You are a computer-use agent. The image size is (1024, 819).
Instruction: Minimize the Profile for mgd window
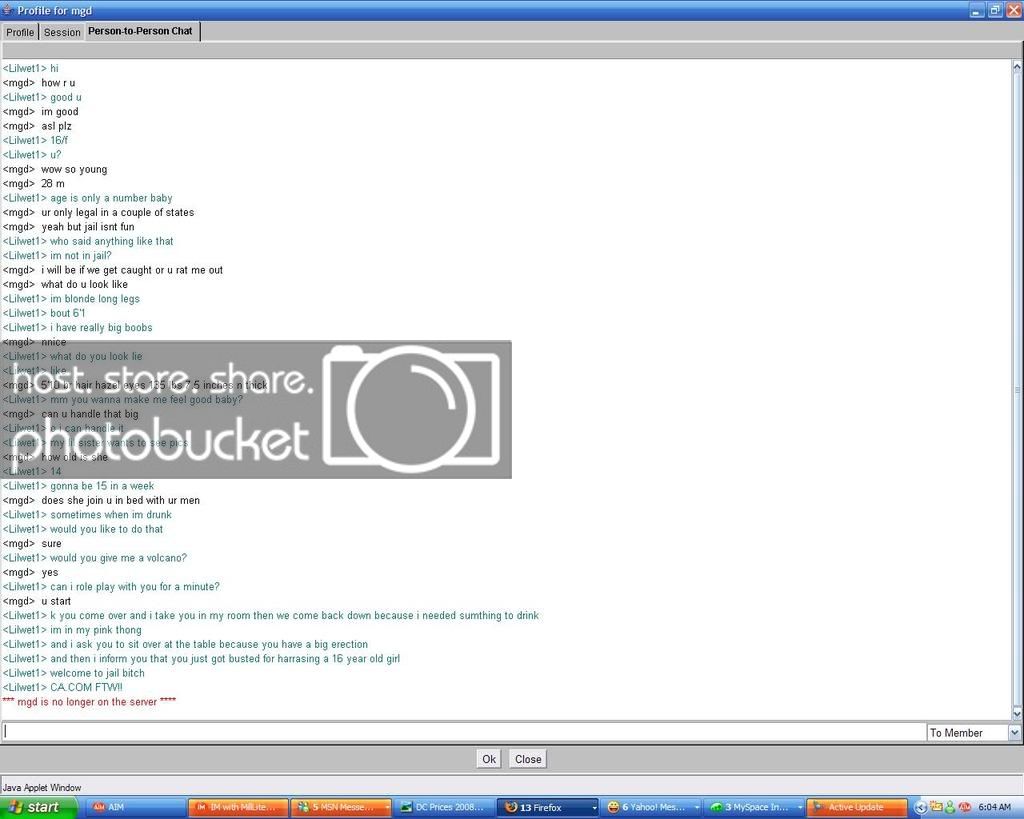coord(976,10)
